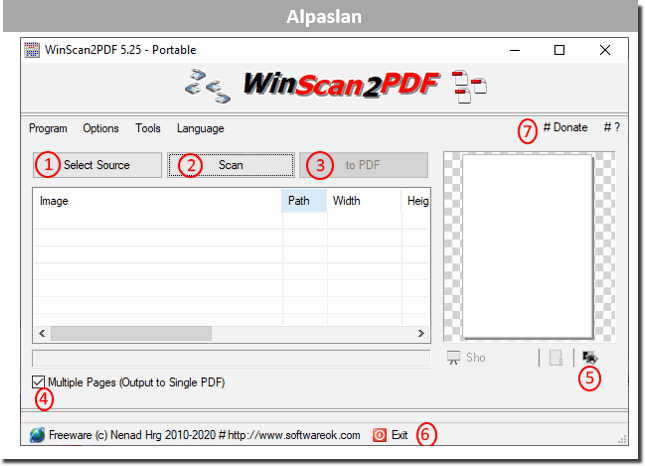This screenshot has height=466, width=645.
Task: Sort the list by the Image column header
Action: 158,201
